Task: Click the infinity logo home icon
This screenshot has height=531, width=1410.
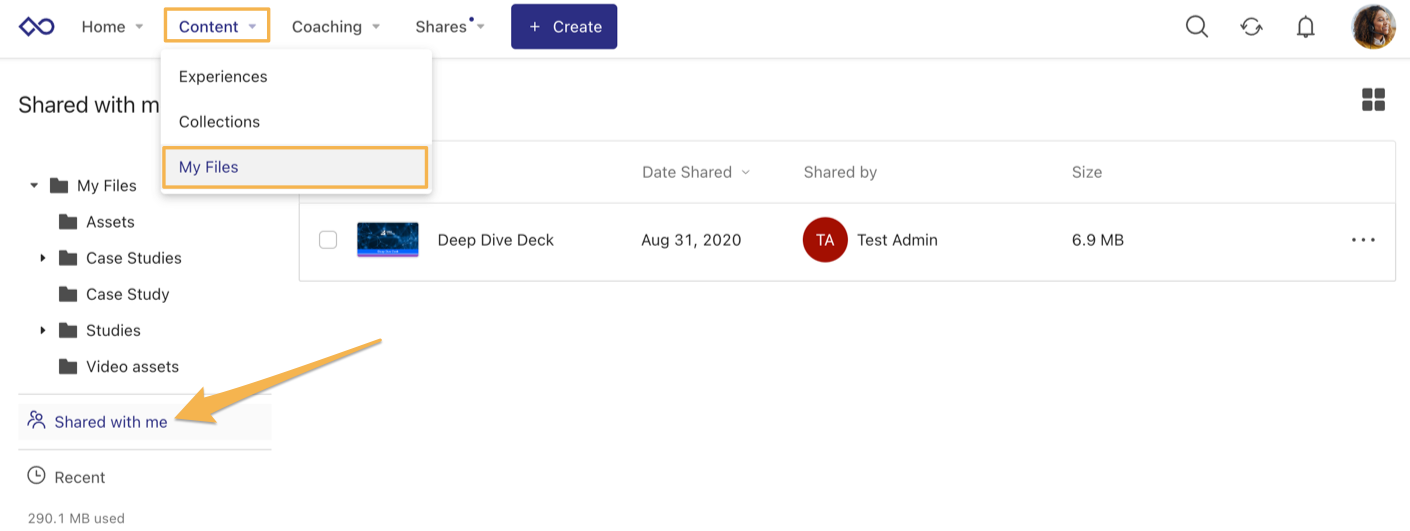Action: pyautogui.click(x=37, y=27)
